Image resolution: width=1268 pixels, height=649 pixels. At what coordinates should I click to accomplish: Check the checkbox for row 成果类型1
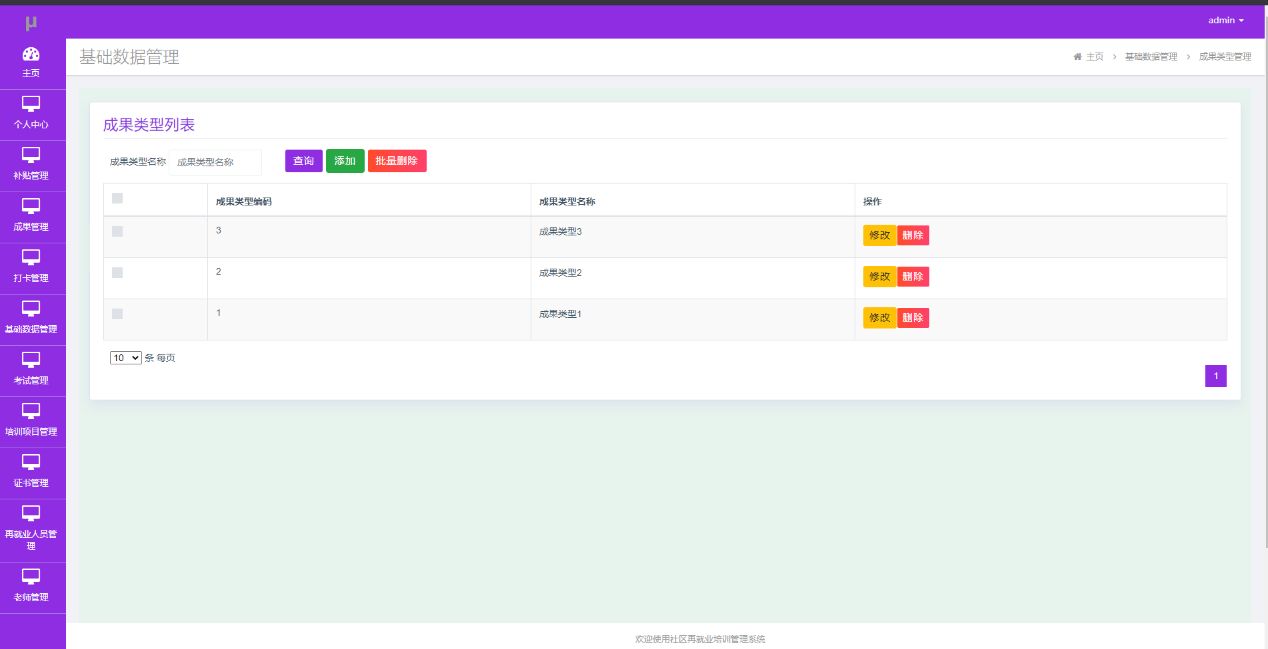click(x=117, y=313)
